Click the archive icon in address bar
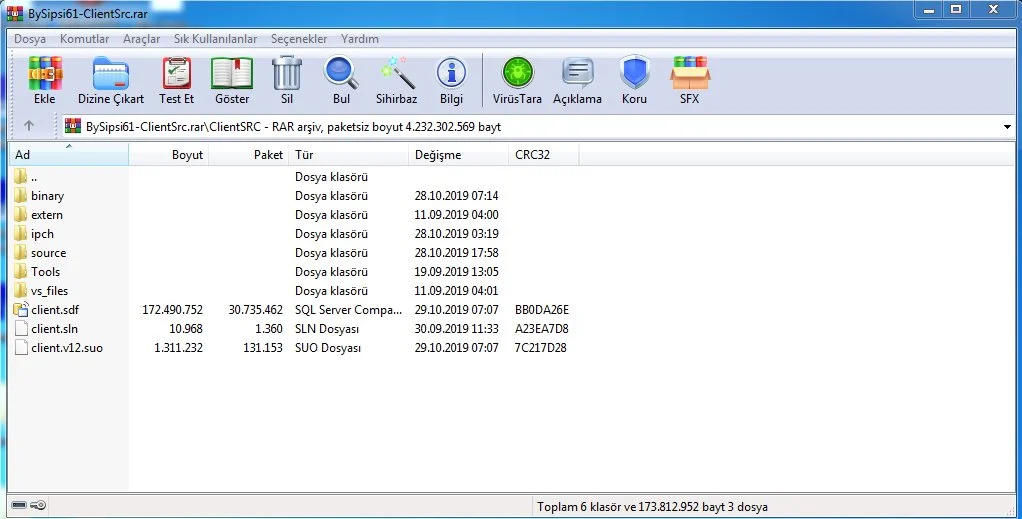The width and height of the screenshot is (1022, 519). click(x=73, y=126)
